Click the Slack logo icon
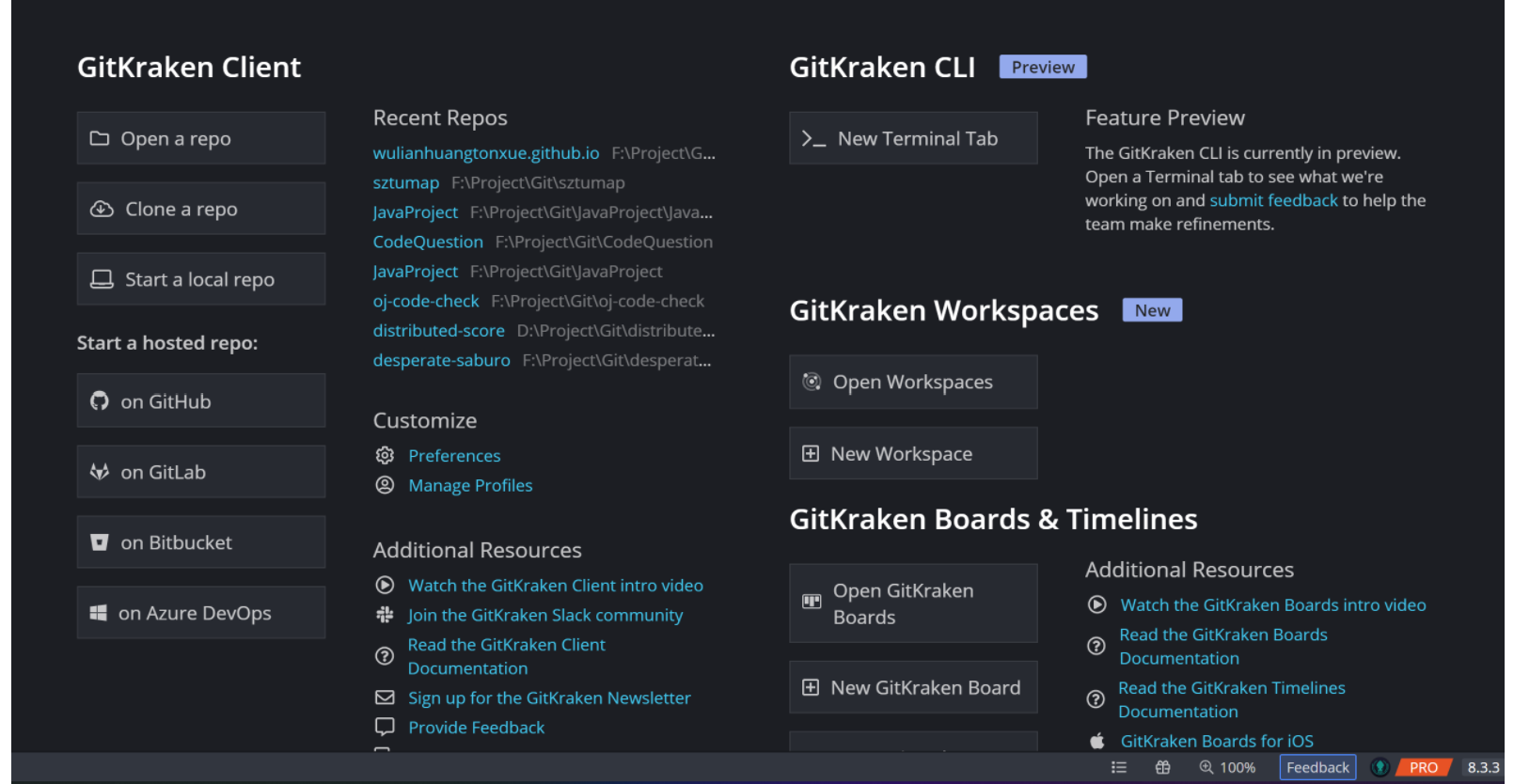The width and height of the screenshot is (1514, 784). pos(385,615)
